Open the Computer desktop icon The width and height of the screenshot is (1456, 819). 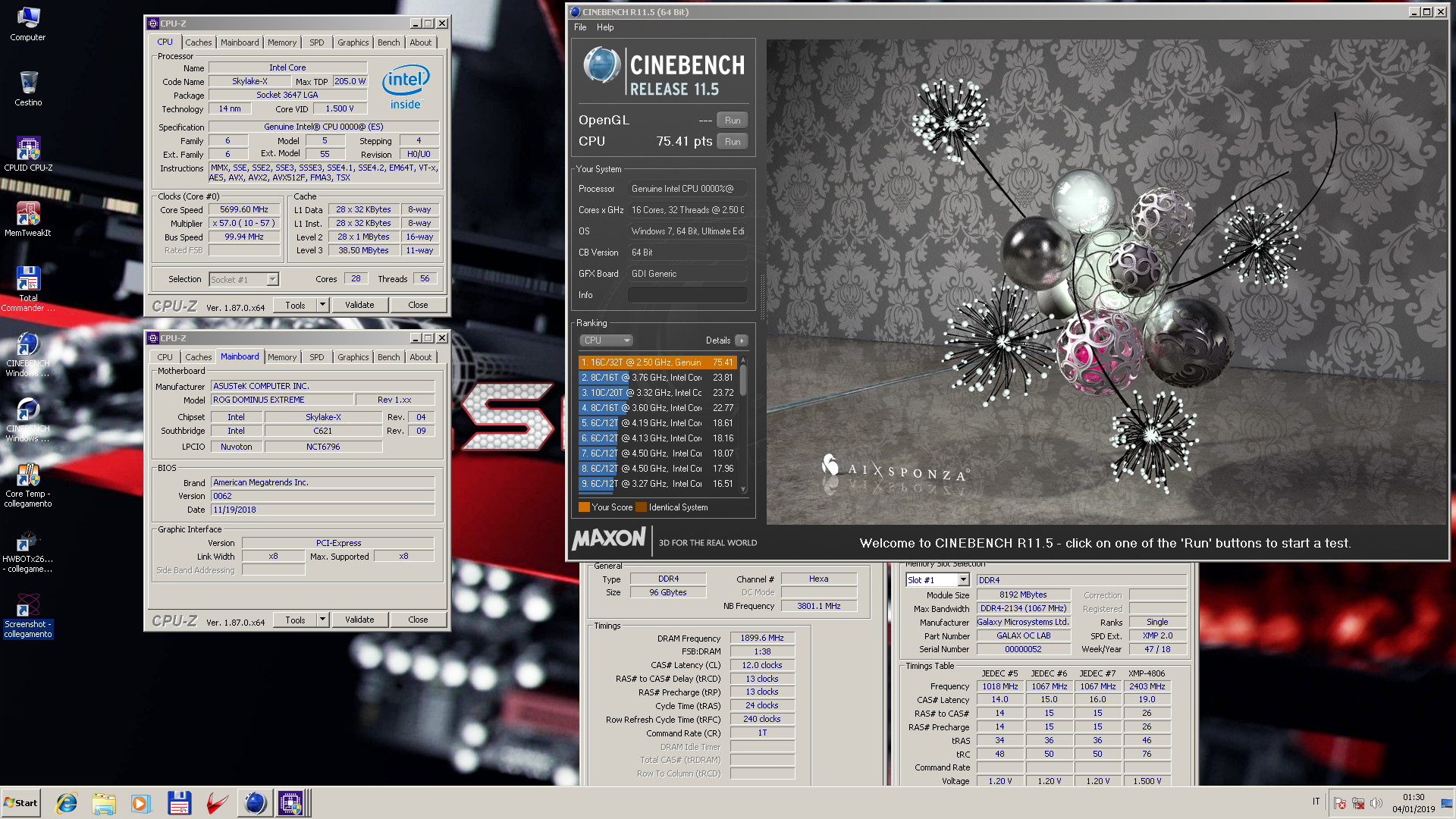[28, 23]
